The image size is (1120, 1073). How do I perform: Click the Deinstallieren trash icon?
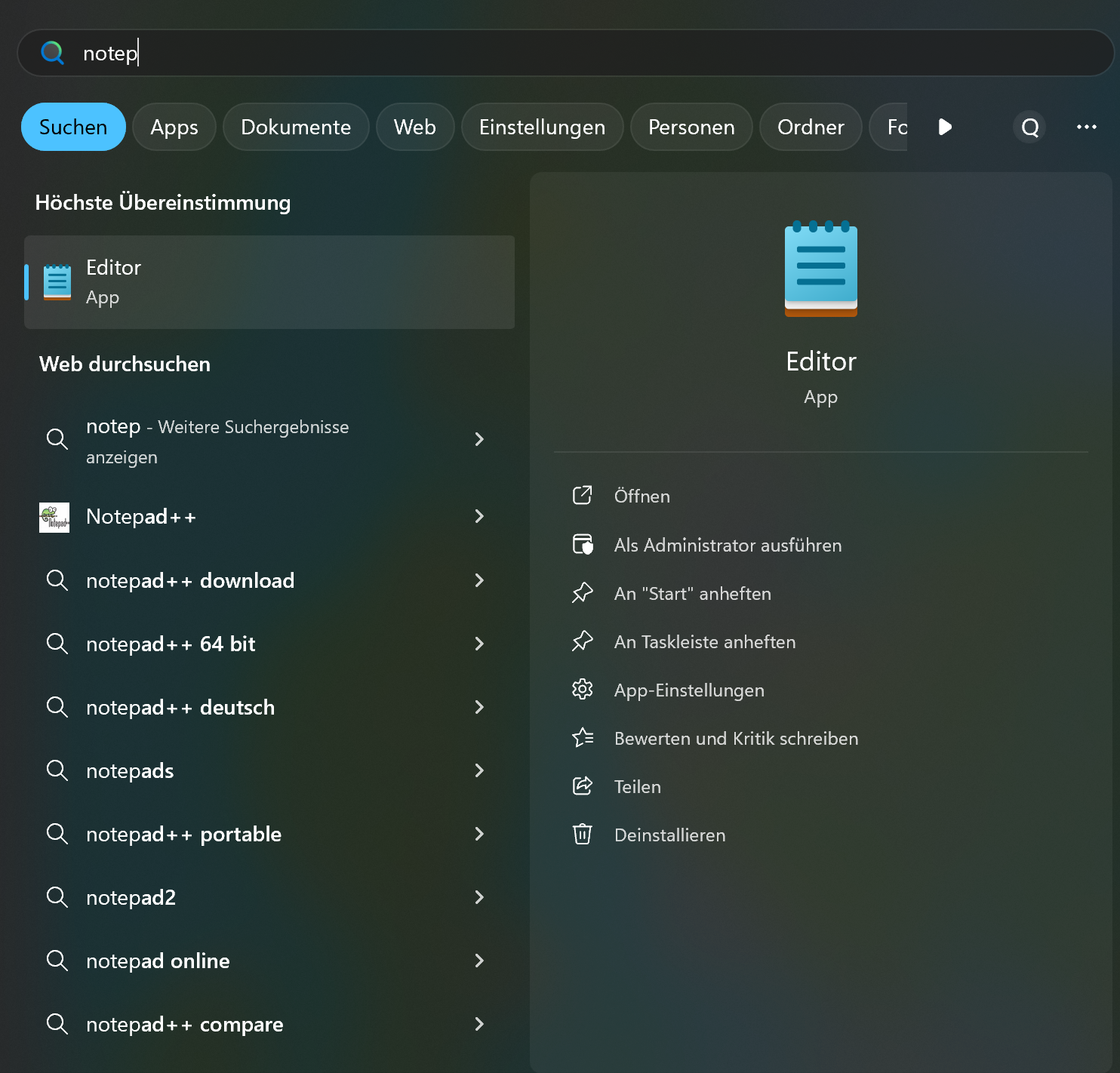583,834
